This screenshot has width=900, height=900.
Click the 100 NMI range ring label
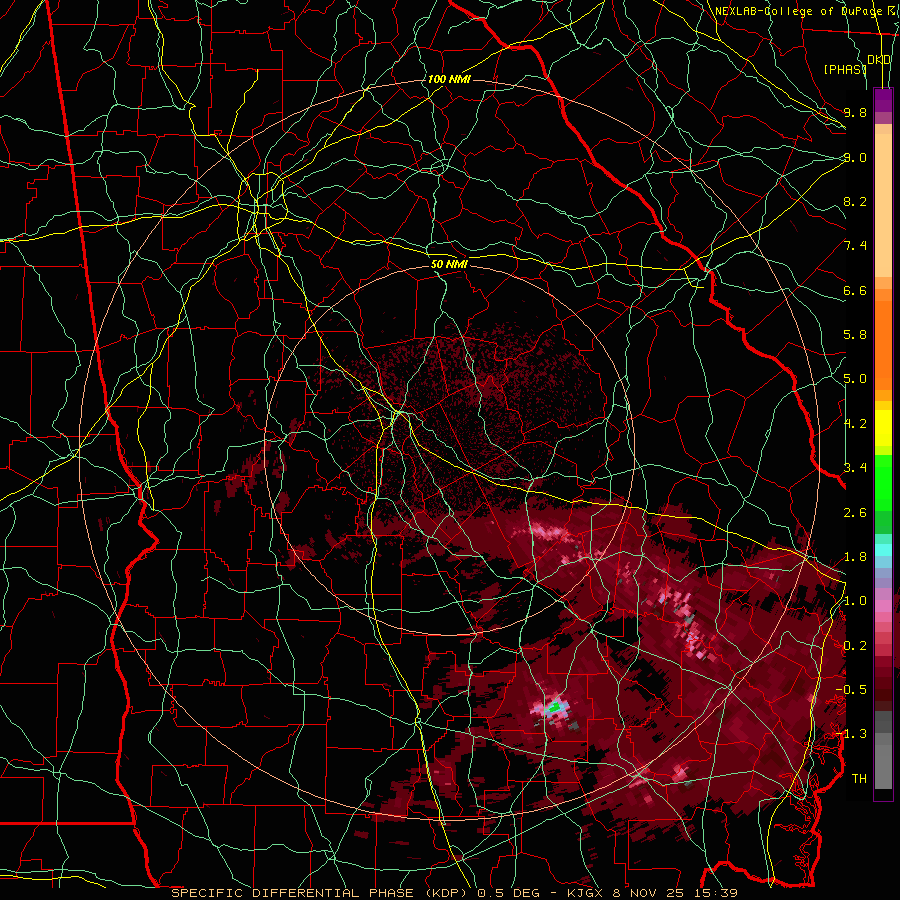point(449,79)
